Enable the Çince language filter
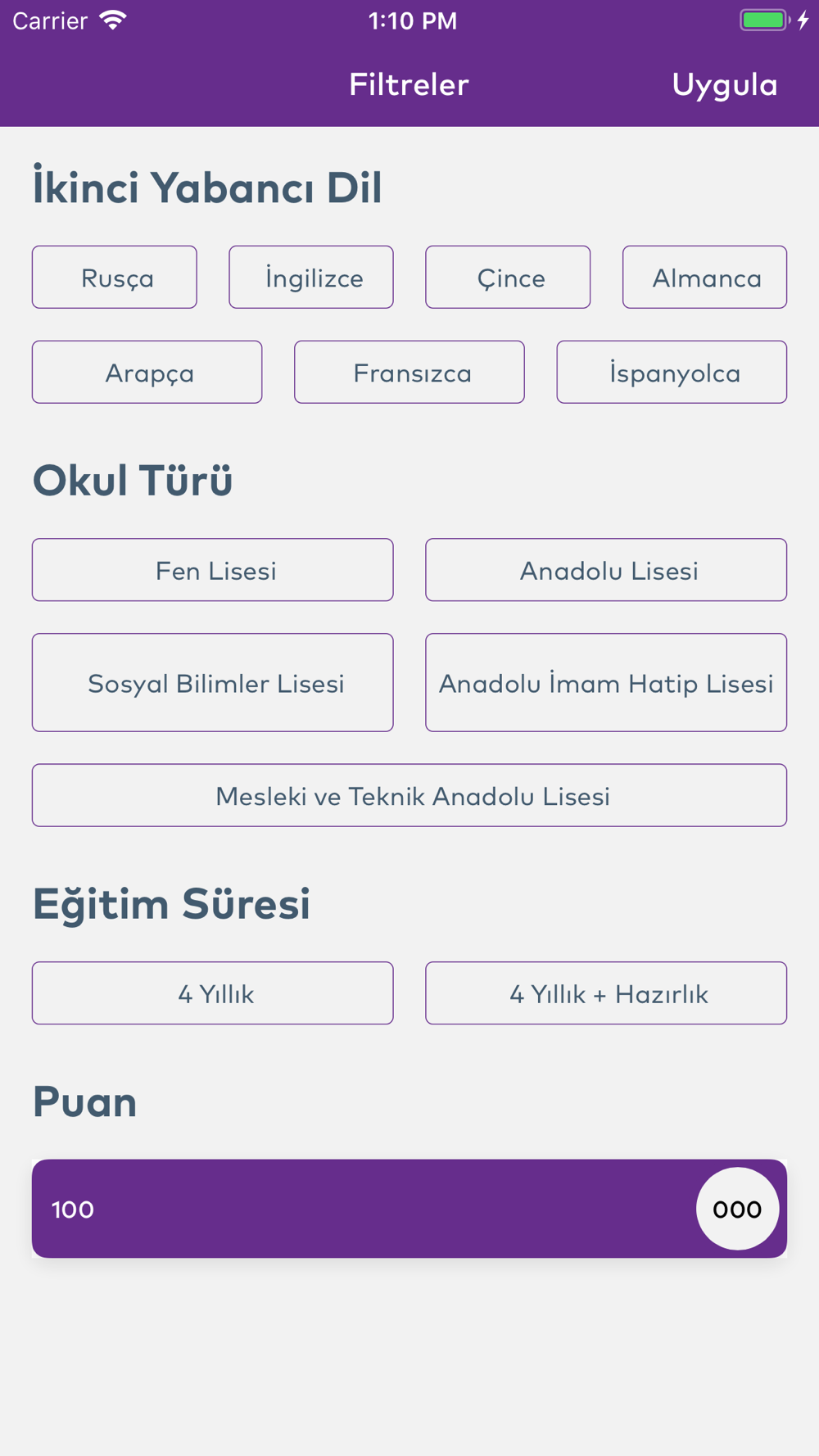 [508, 278]
